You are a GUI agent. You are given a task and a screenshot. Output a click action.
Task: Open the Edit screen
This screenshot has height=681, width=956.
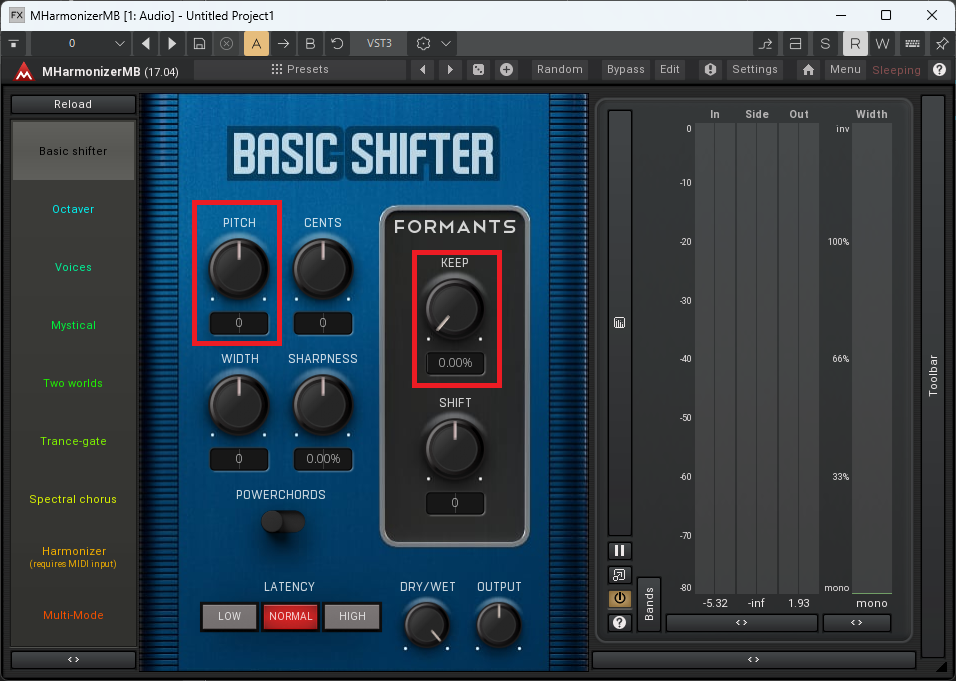669,70
